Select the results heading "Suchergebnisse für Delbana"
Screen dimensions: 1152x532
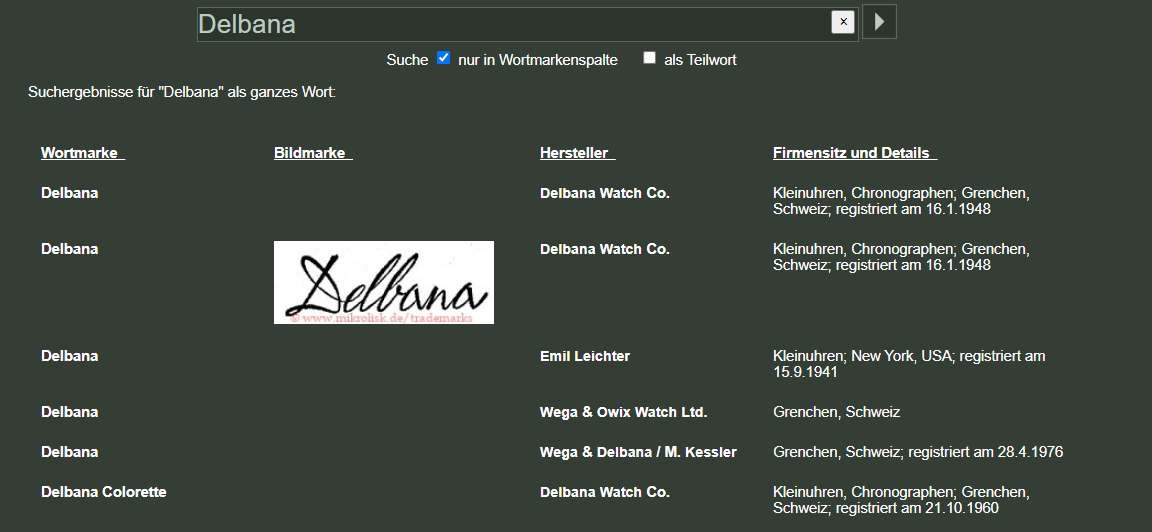coord(181,93)
